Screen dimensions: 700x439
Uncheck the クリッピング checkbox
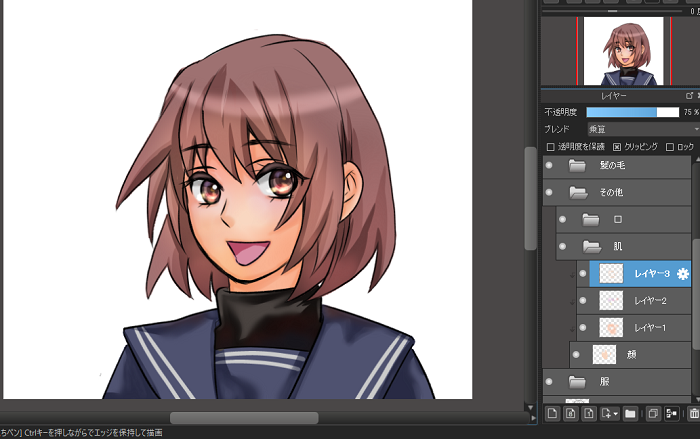pyautogui.click(x=617, y=147)
